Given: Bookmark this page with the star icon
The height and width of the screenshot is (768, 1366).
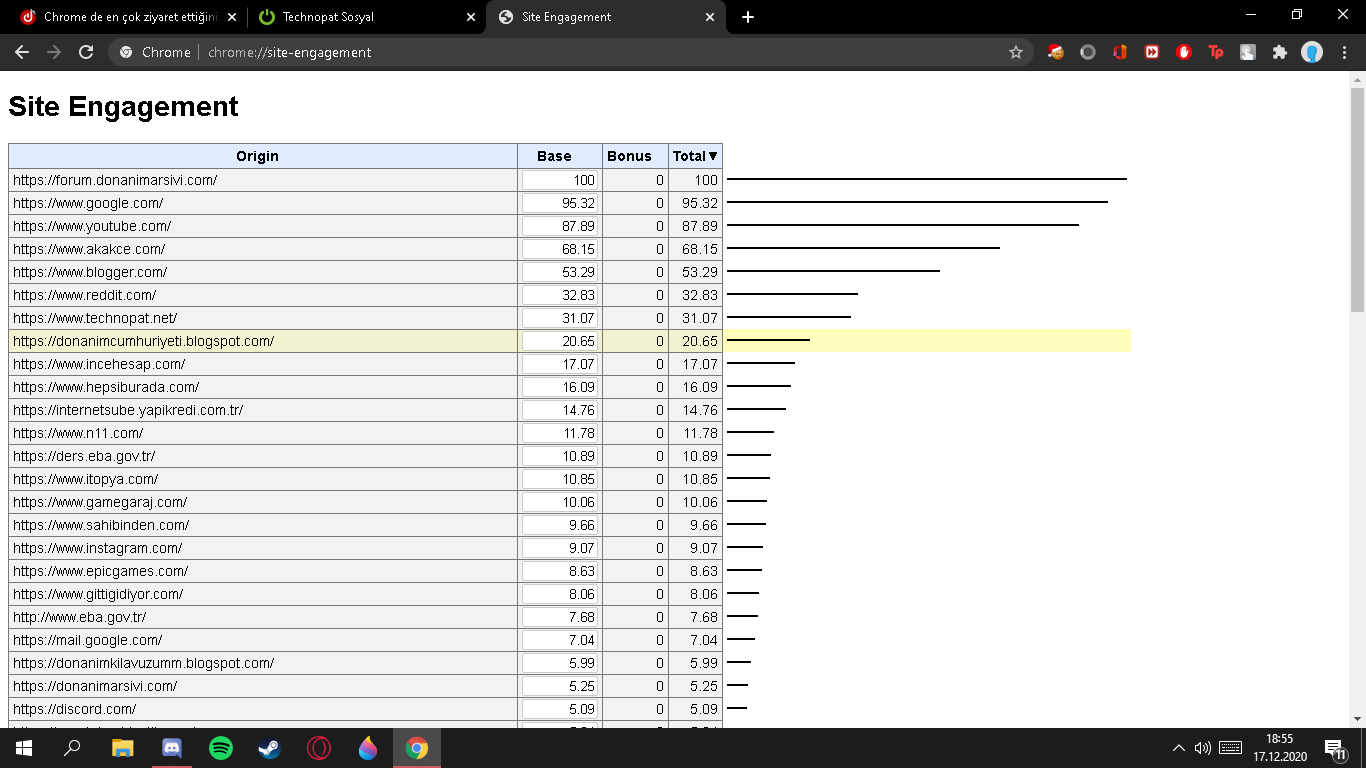Looking at the screenshot, I should (x=1016, y=52).
